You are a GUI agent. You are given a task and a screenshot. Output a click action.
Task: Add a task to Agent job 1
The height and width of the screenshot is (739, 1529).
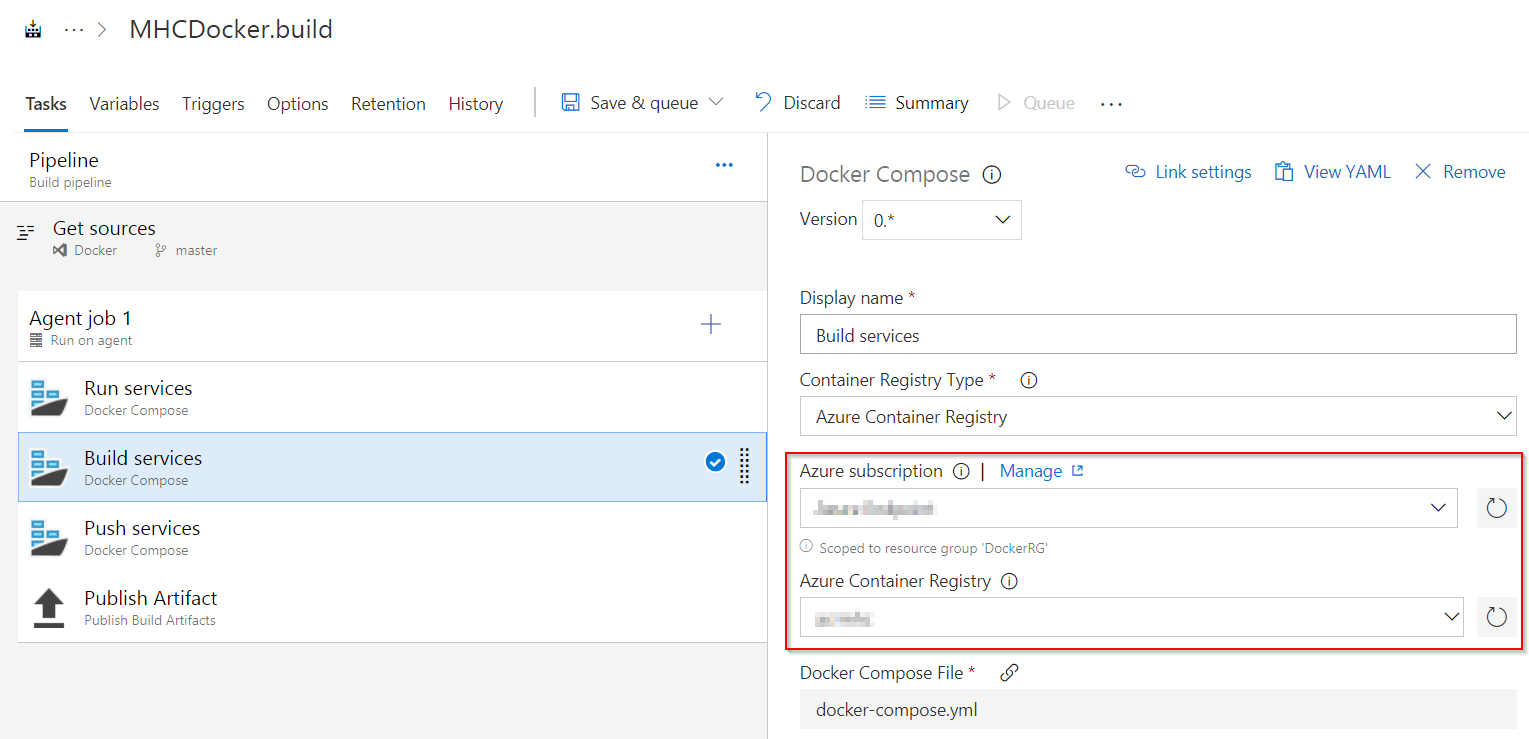click(711, 324)
